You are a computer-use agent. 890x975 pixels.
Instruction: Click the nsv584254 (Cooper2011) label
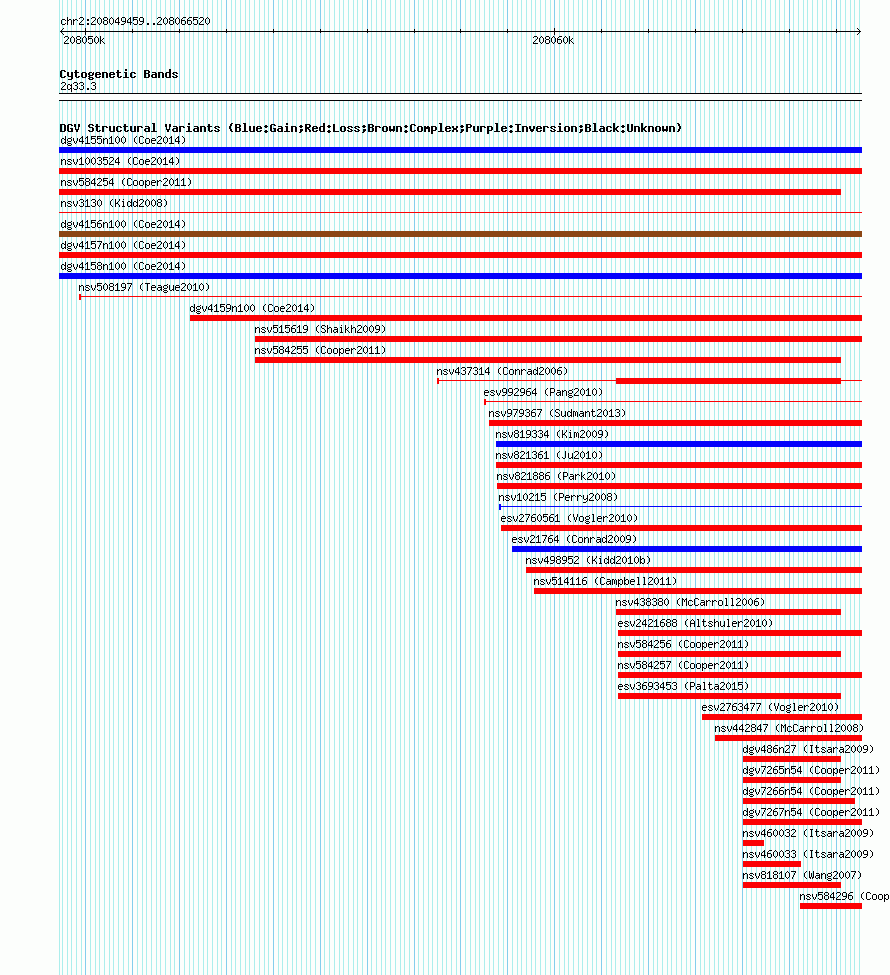tap(126, 182)
